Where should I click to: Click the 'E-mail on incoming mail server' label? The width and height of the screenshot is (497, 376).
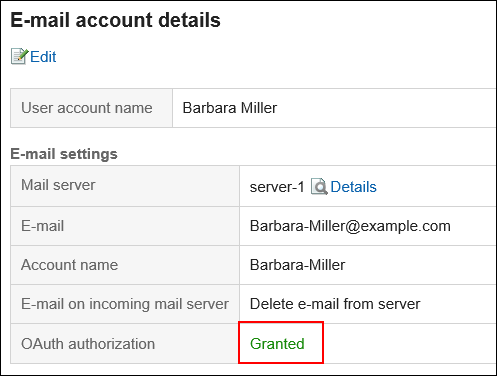click(125, 304)
